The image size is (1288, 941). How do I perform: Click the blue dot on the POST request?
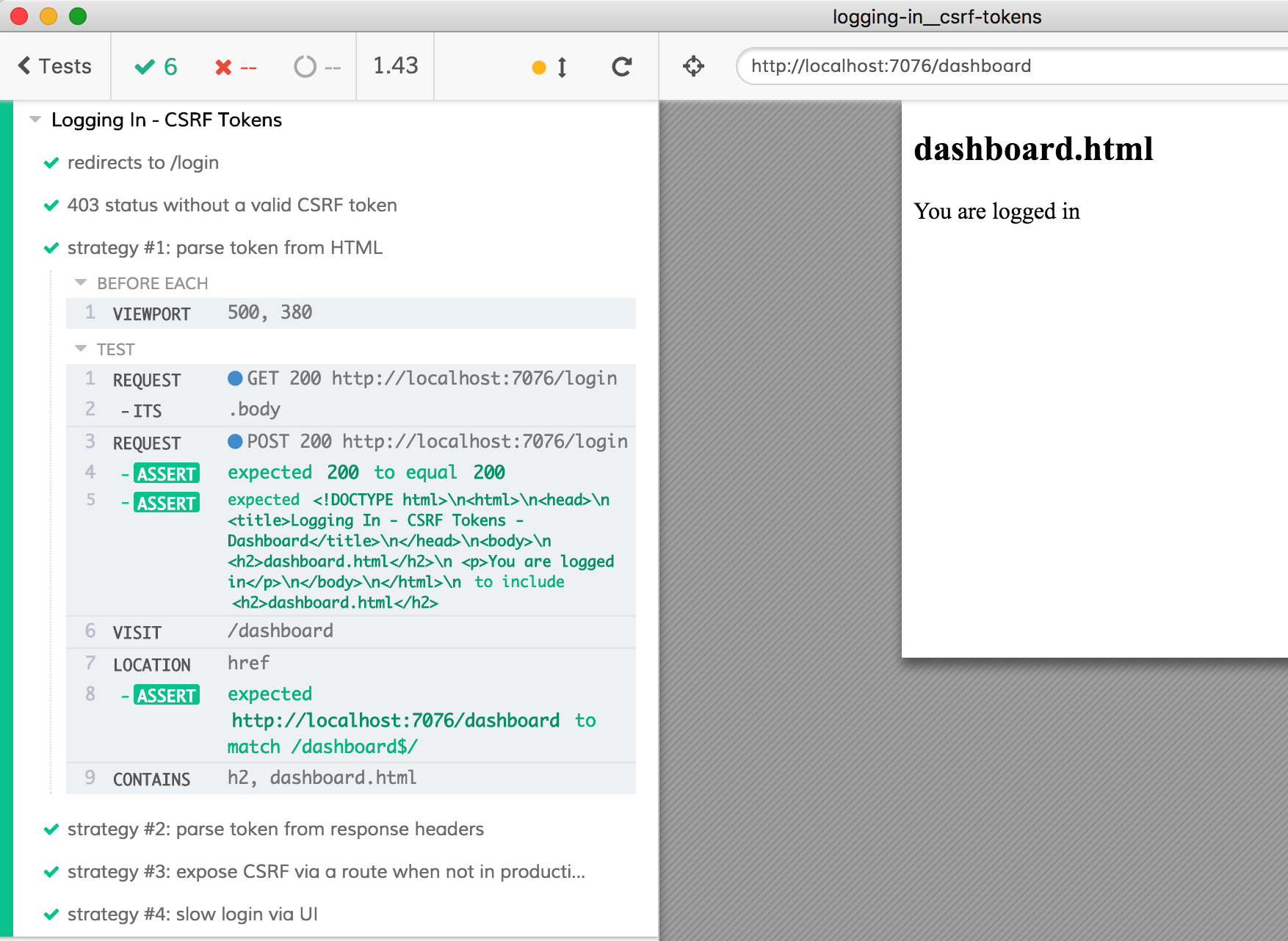[235, 441]
